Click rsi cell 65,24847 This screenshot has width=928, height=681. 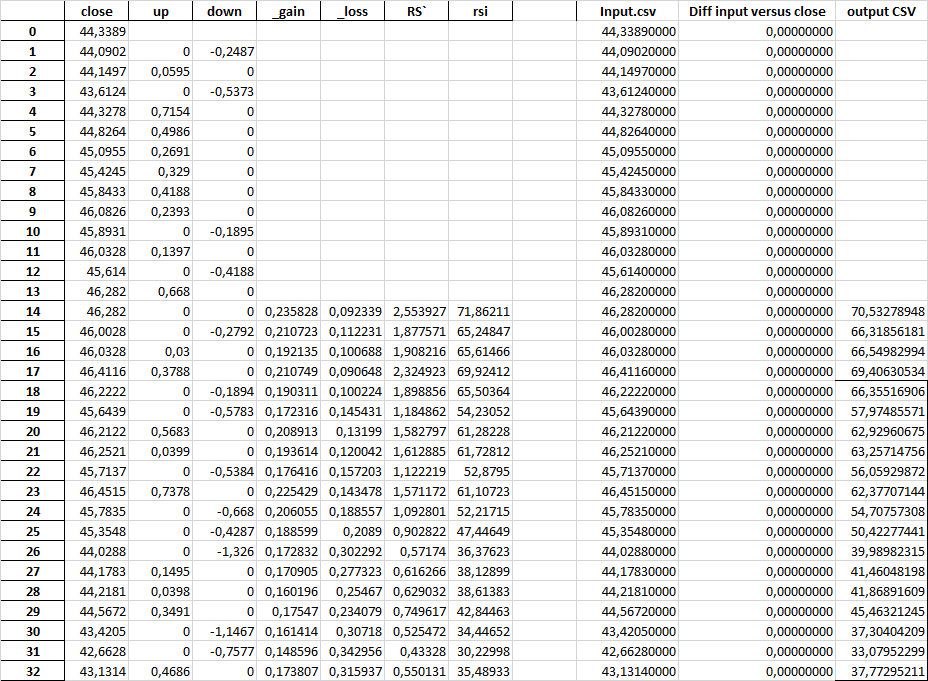pos(480,331)
